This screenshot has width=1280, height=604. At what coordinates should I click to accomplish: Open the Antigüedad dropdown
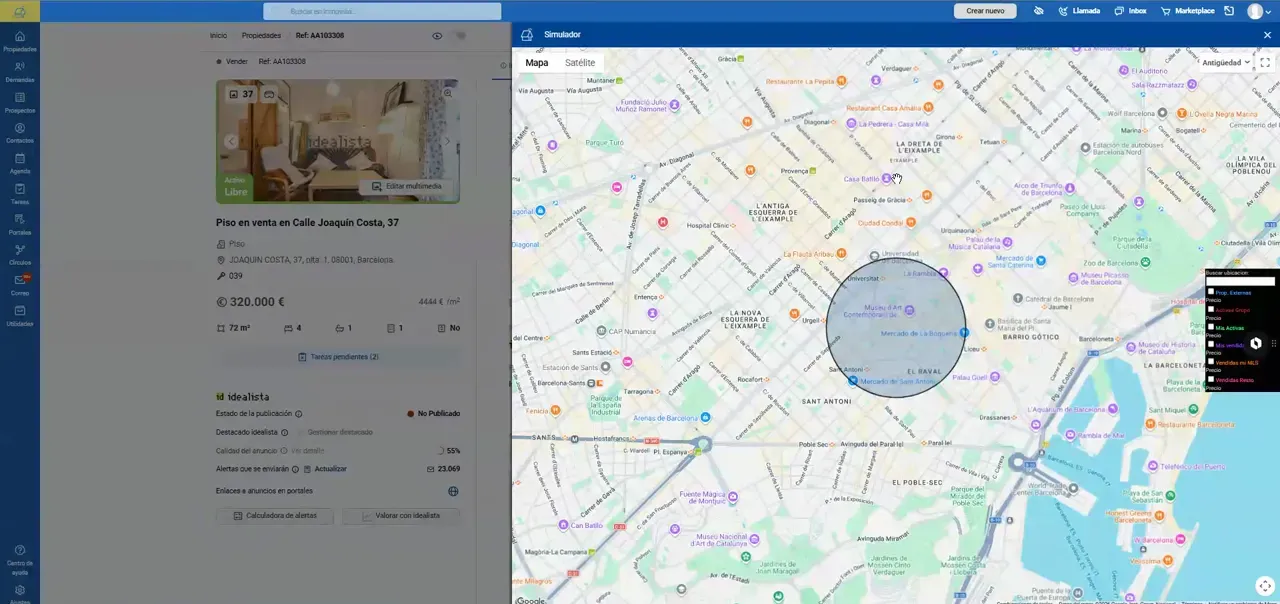coord(1225,62)
